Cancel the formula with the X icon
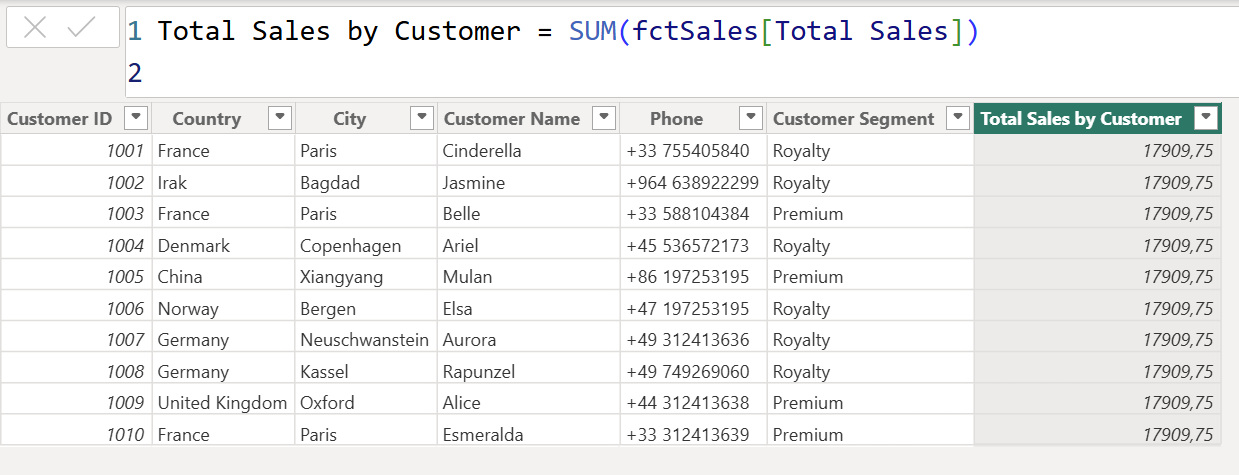1239x475 pixels. (x=35, y=28)
